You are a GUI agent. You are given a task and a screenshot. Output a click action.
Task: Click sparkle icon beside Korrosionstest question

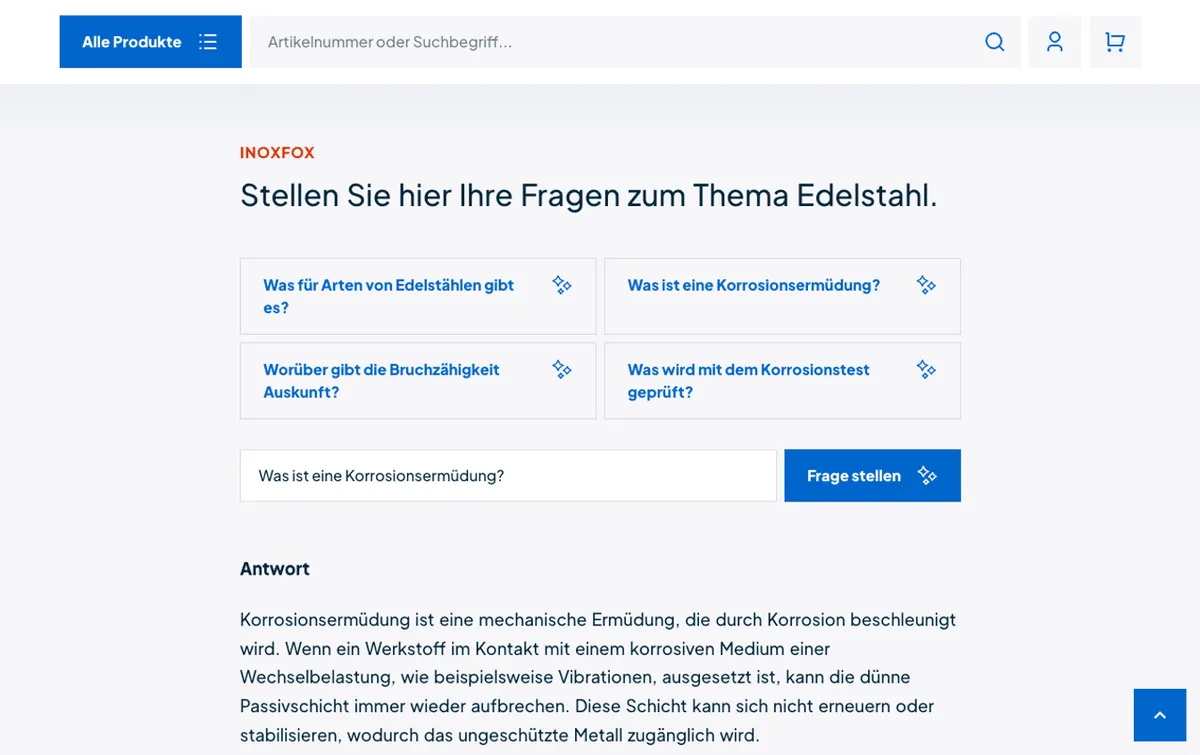(926, 370)
